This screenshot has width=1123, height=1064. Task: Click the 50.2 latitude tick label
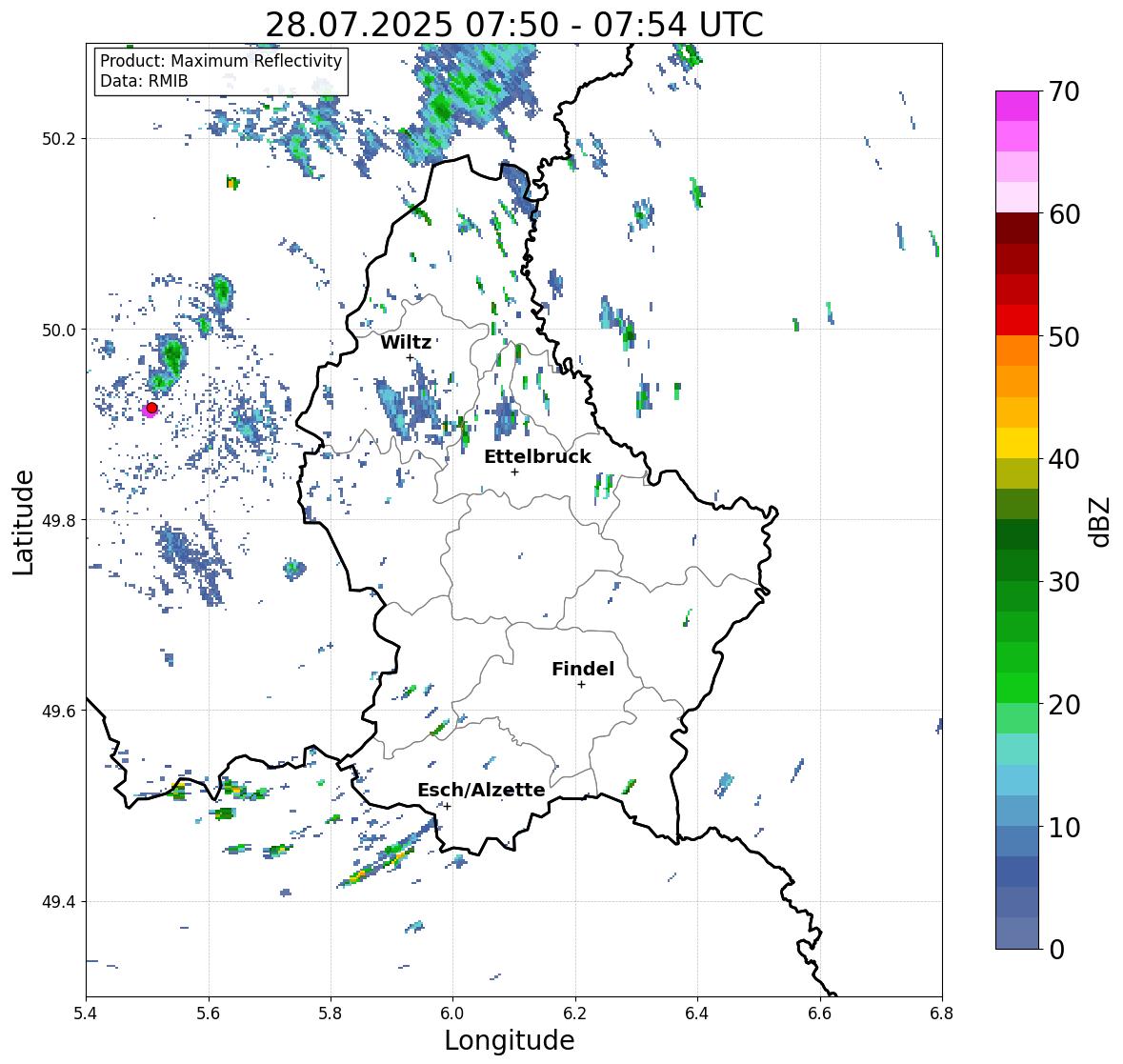(59, 139)
